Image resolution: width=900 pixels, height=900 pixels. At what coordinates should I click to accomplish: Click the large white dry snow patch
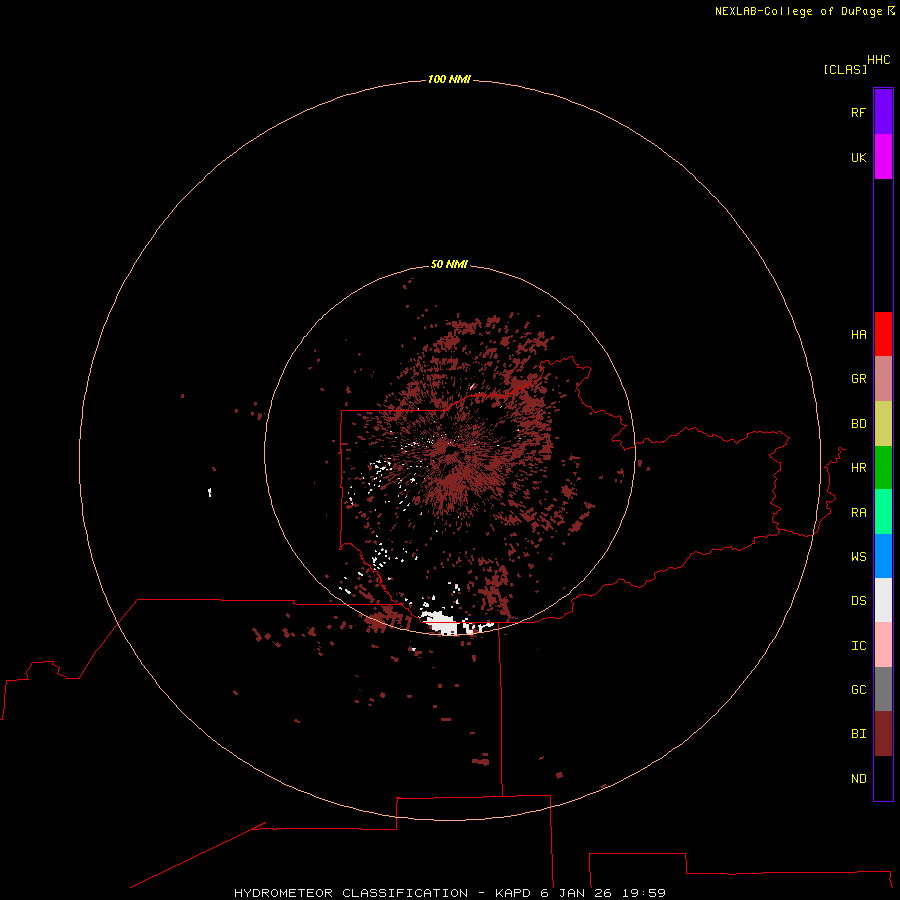[x=441, y=622]
